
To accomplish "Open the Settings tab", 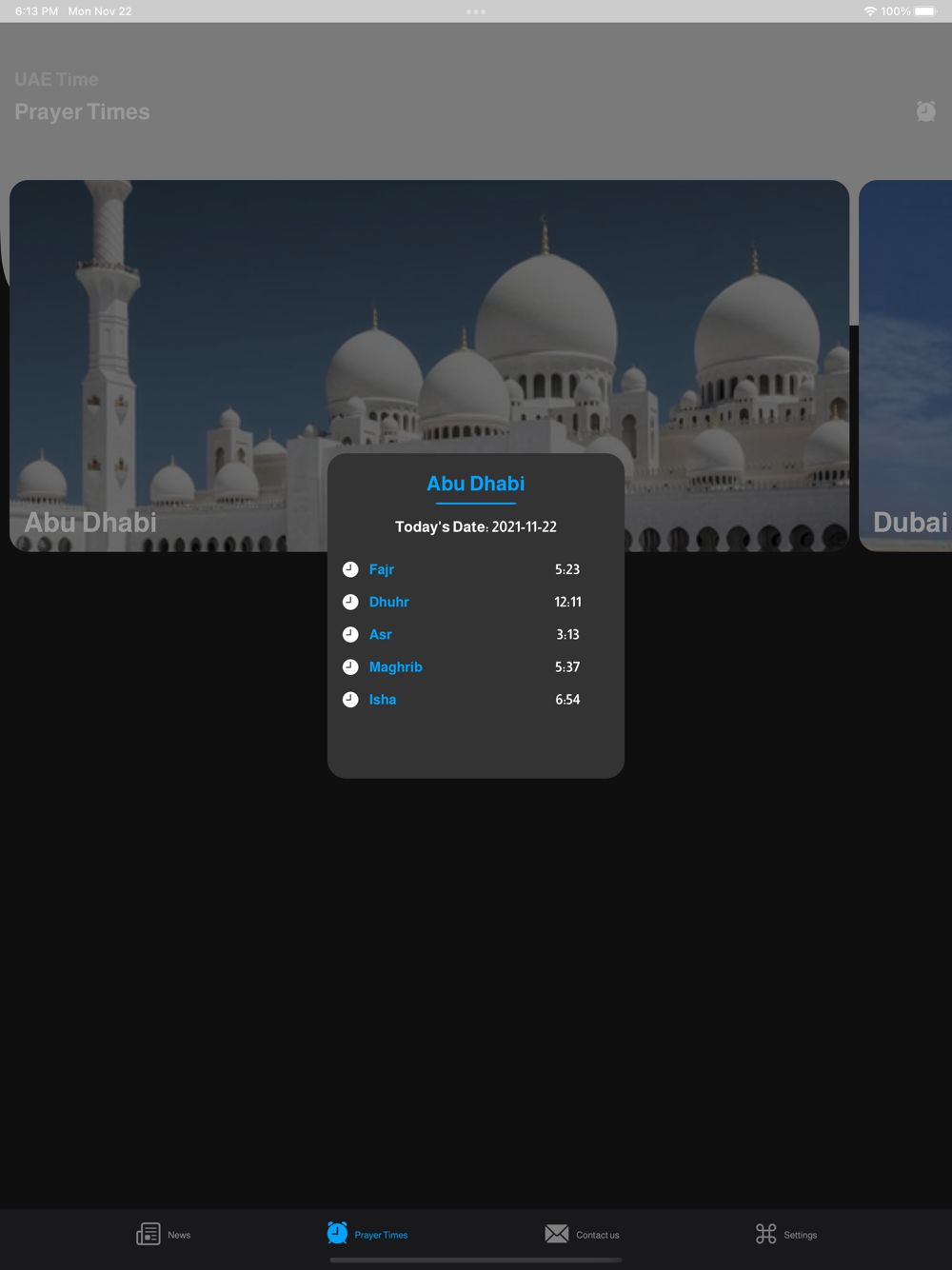I will (786, 1234).
